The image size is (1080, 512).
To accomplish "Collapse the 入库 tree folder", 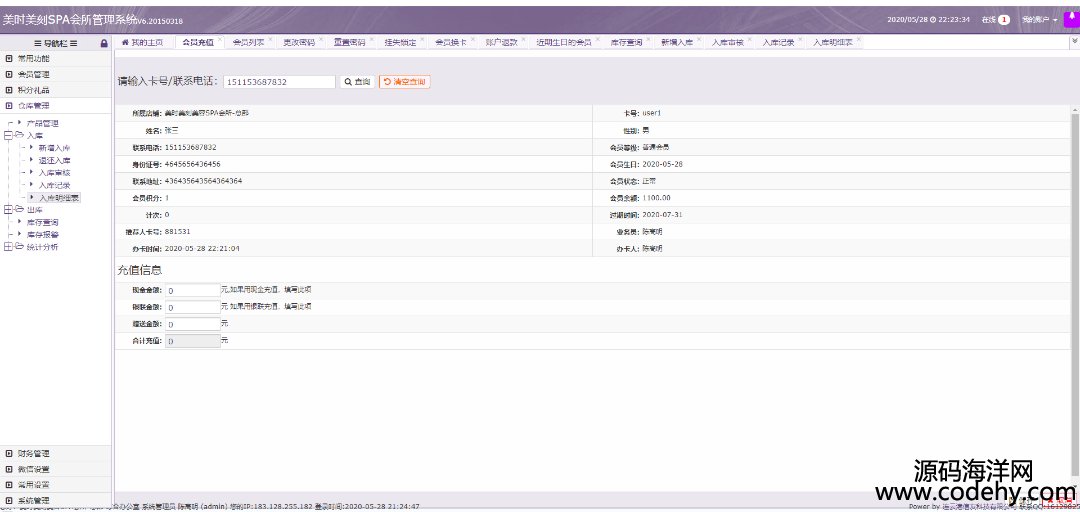I will pos(8,135).
